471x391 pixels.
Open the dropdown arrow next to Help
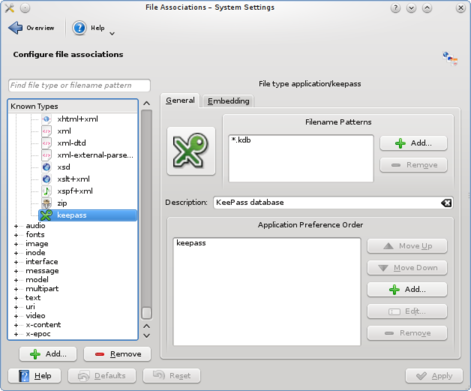pos(112,33)
